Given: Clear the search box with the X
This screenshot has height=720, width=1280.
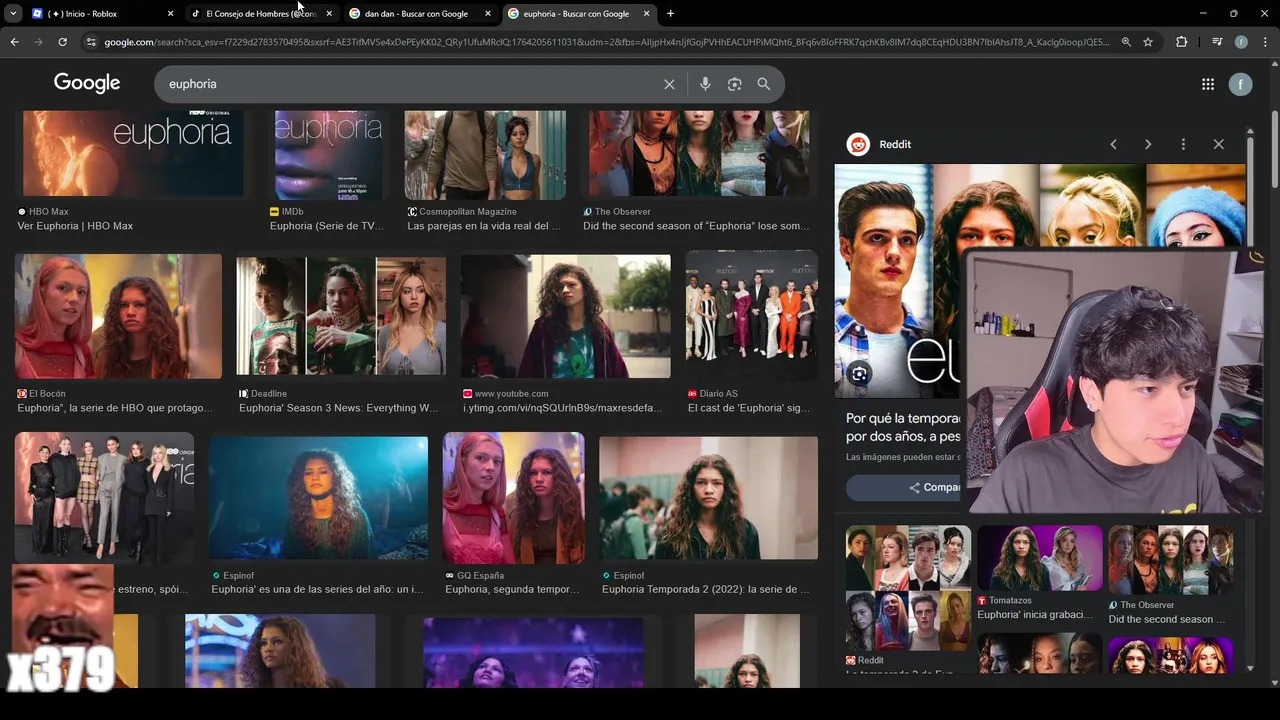Looking at the screenshot, I should pos(669,84).
